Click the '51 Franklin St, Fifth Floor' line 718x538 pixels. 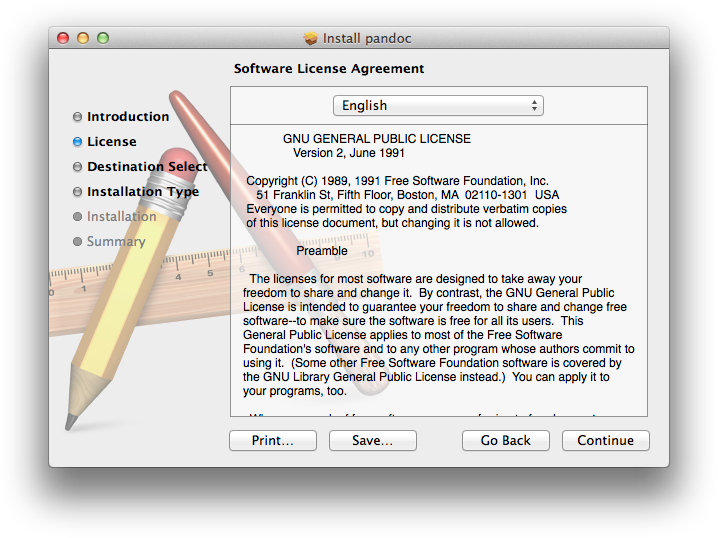tap(408, 195)
